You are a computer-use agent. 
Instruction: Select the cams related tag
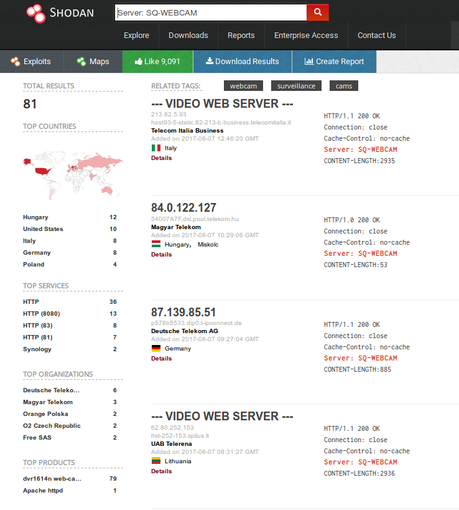[x=344, y=86]
